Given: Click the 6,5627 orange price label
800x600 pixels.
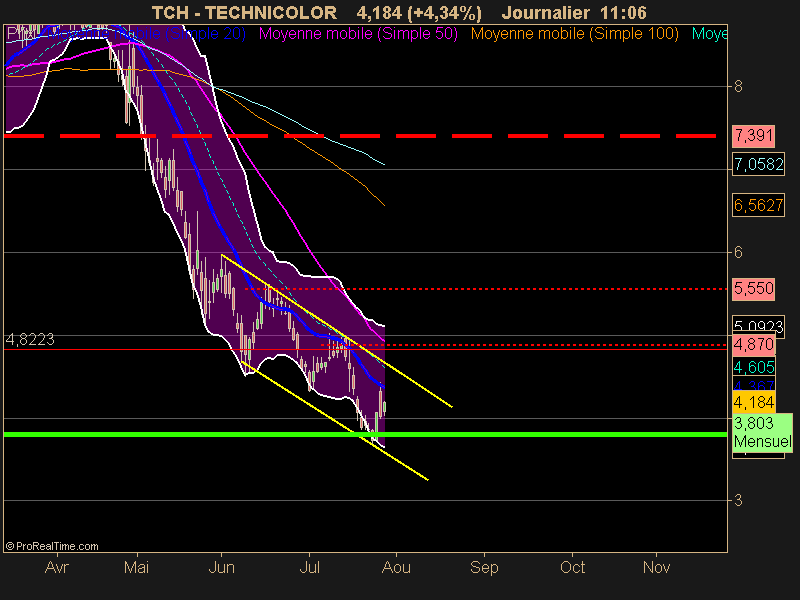Looking at the screenshot, I should [758, 205].
